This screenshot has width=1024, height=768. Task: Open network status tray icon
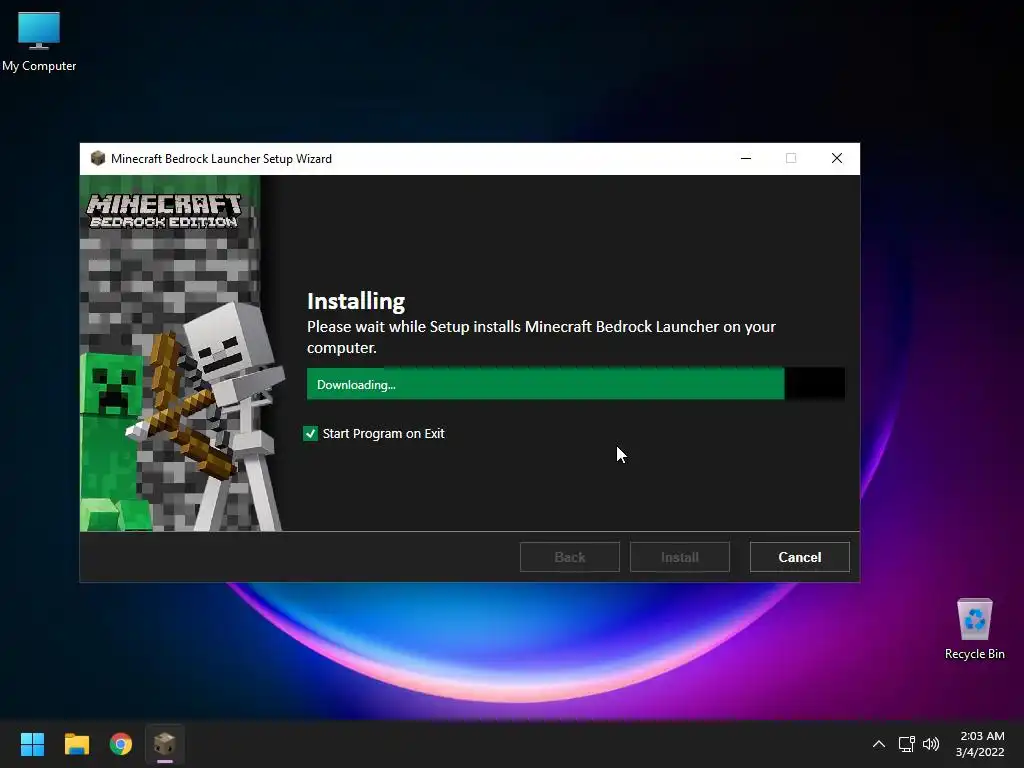coord(906,744)
